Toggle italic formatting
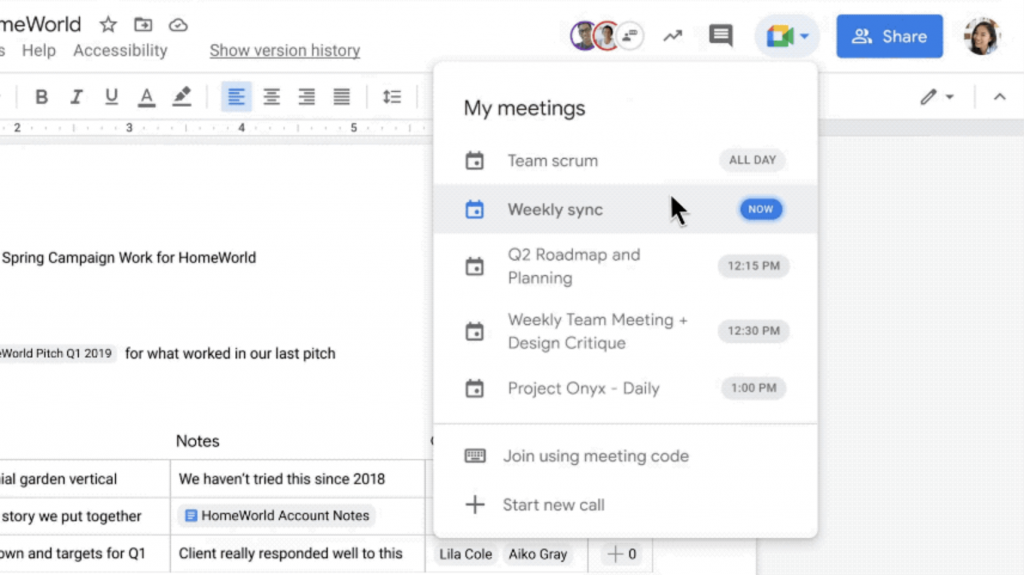The width and height of the screenshot is (1024, 575). point(76,97)
